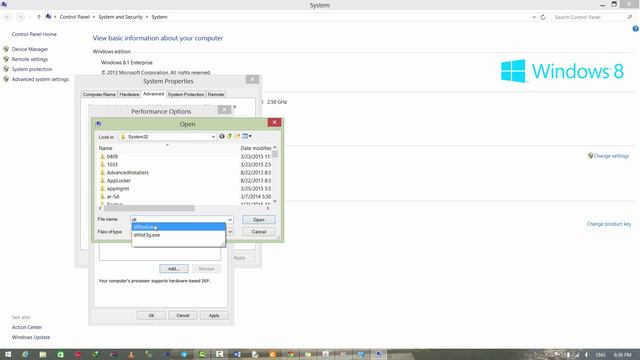The width and height of the screenshot is (640, 360).
Task: Open the Windows Start button
Action: (x=8, y=354)
